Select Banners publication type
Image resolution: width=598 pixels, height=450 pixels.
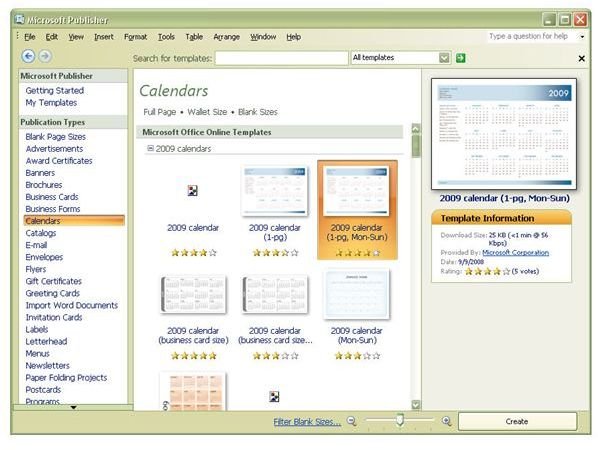tap(40, 173)
